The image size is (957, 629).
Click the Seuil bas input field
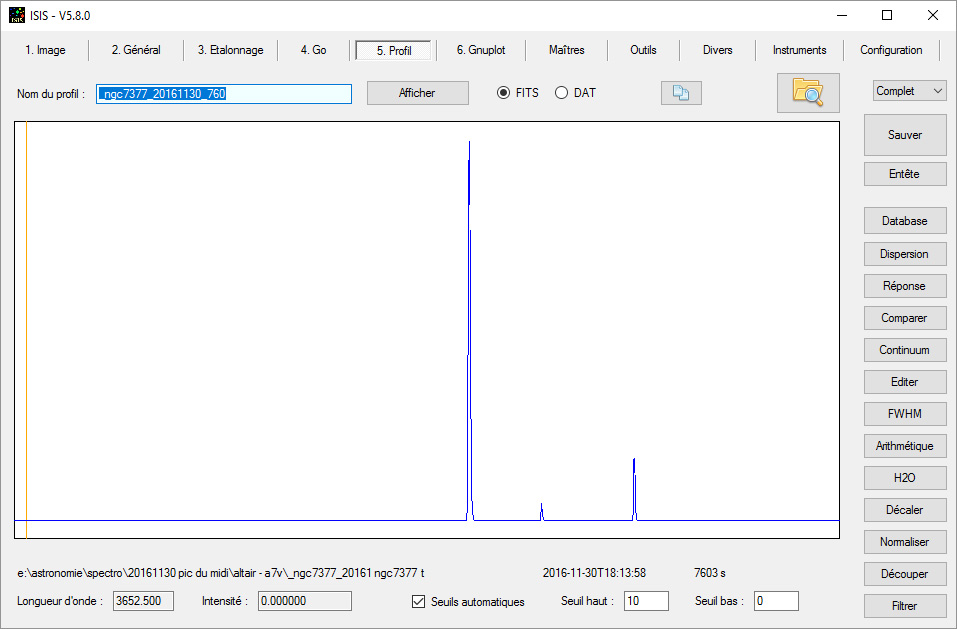[x=776, y=601]
